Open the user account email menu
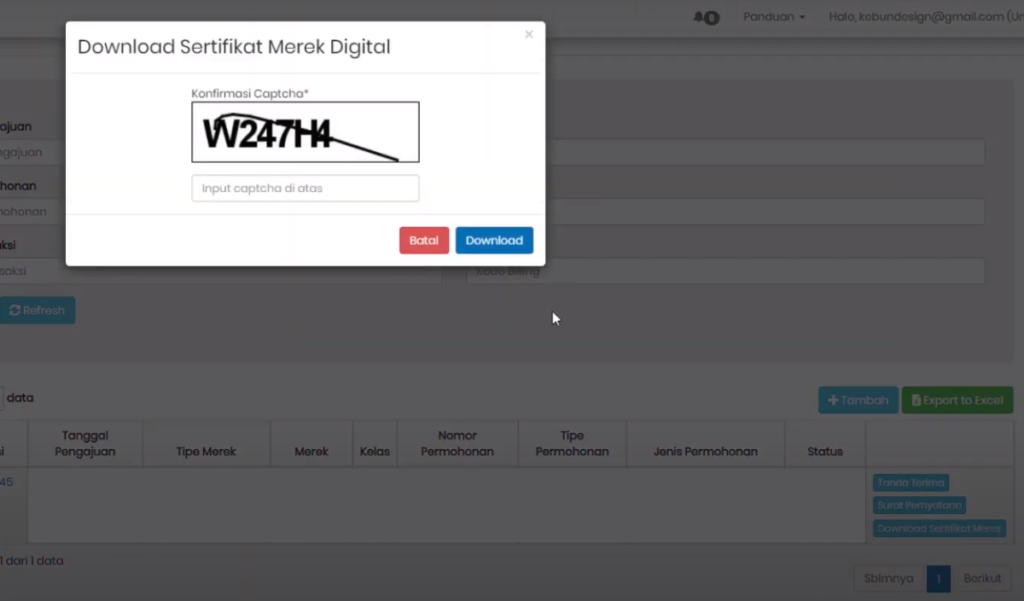The width and height of the screenshot is (1024, 601). (x=925, y=17)
